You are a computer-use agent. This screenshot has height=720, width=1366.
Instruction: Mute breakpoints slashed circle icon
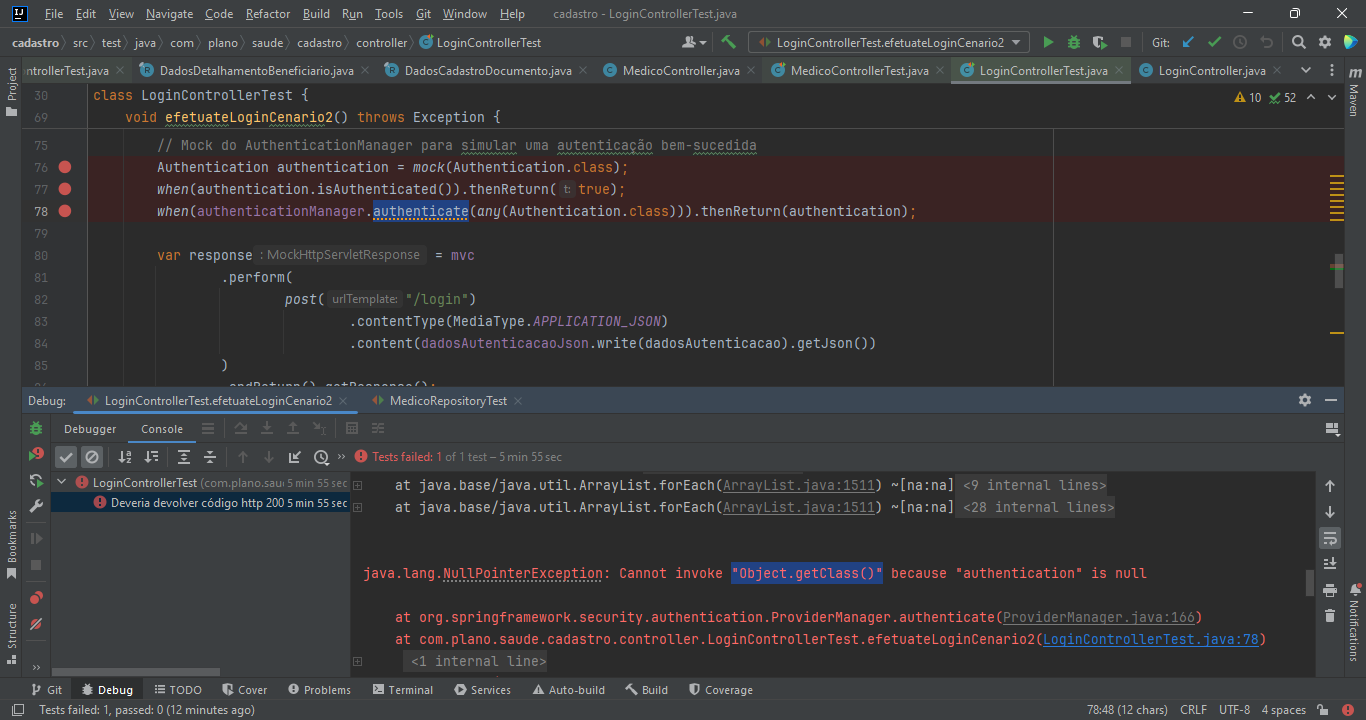tap(36, 624)
